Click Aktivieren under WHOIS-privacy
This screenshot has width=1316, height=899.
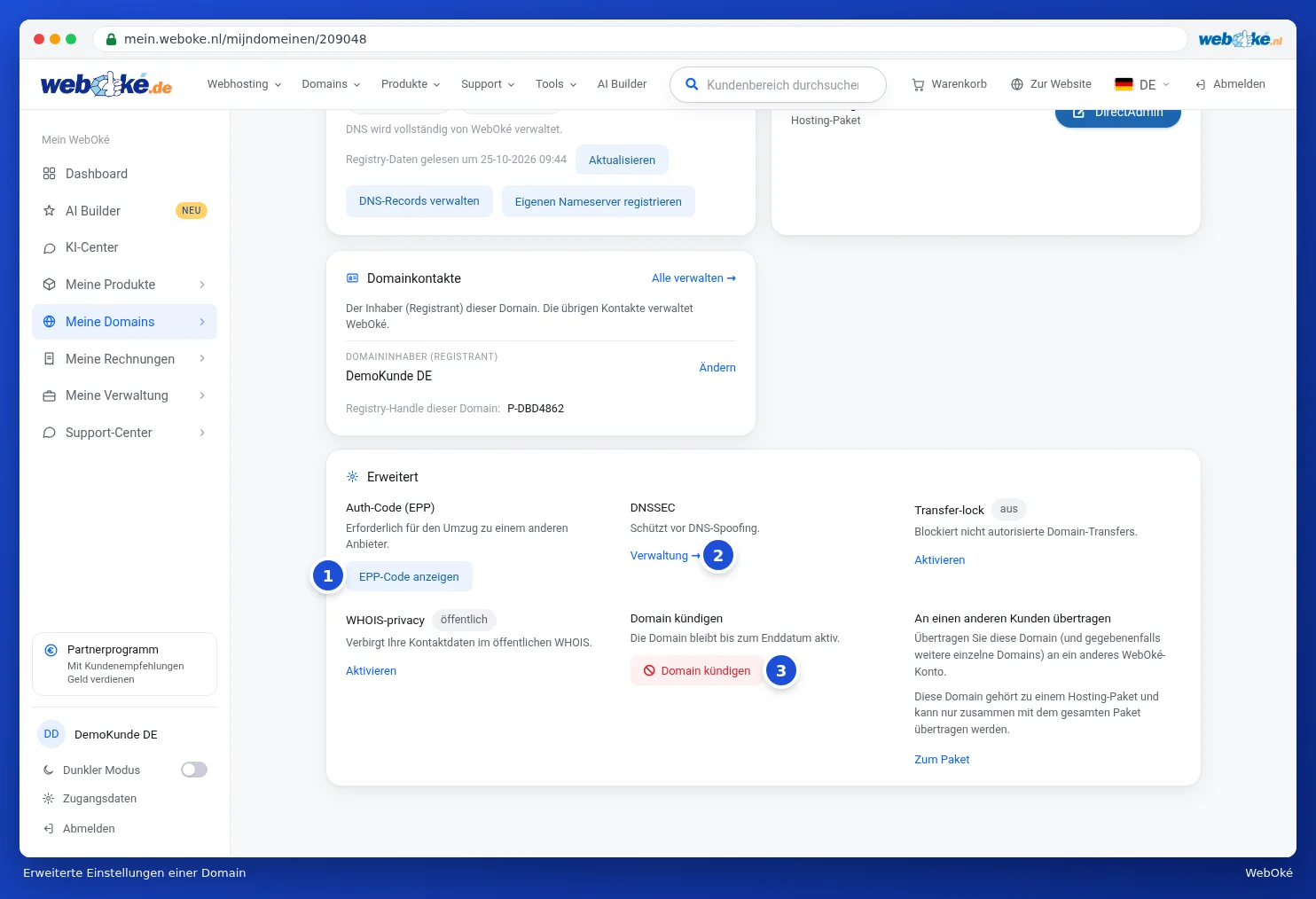click(x=371, y=671)
